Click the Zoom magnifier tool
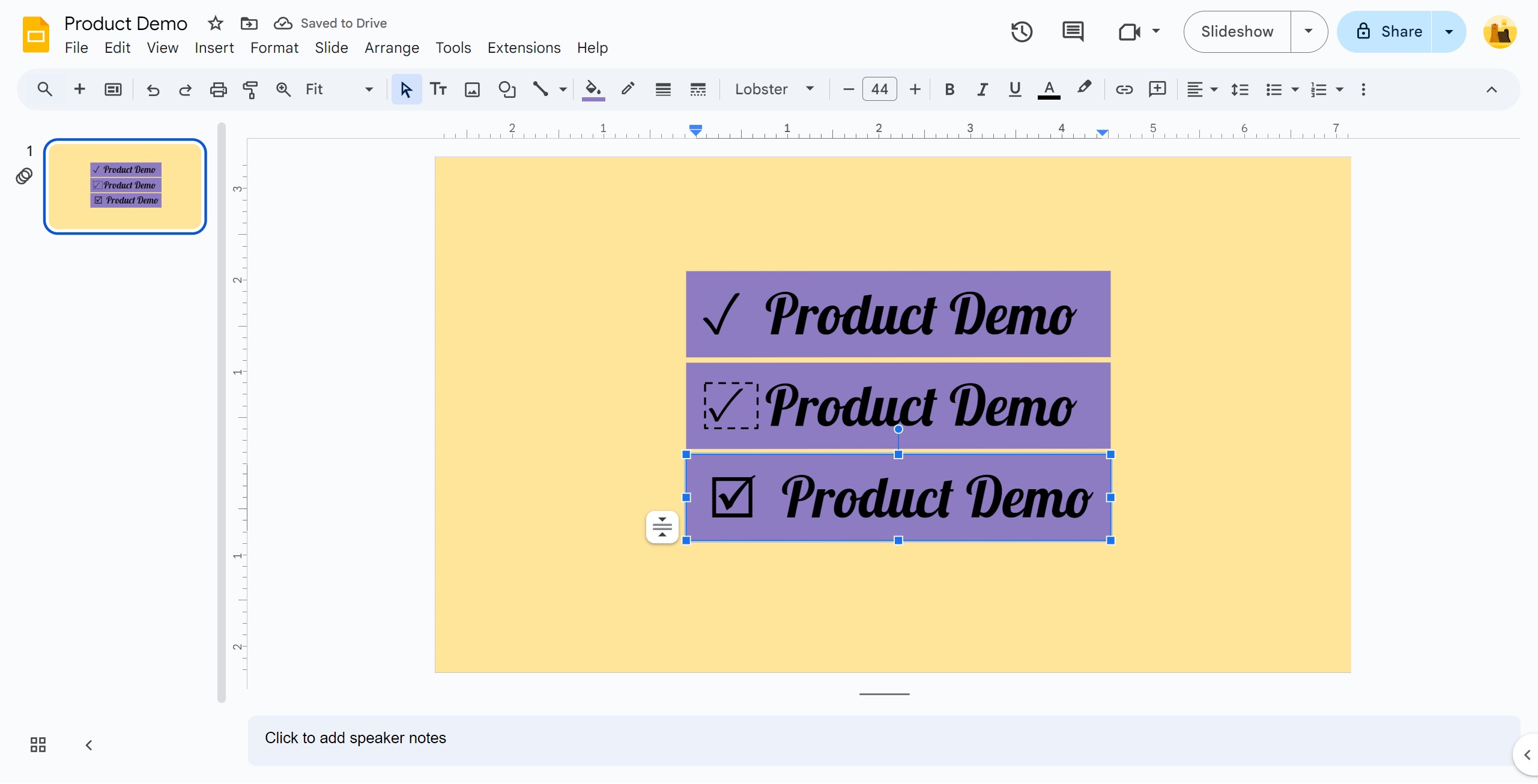 (x=283, y=89)
